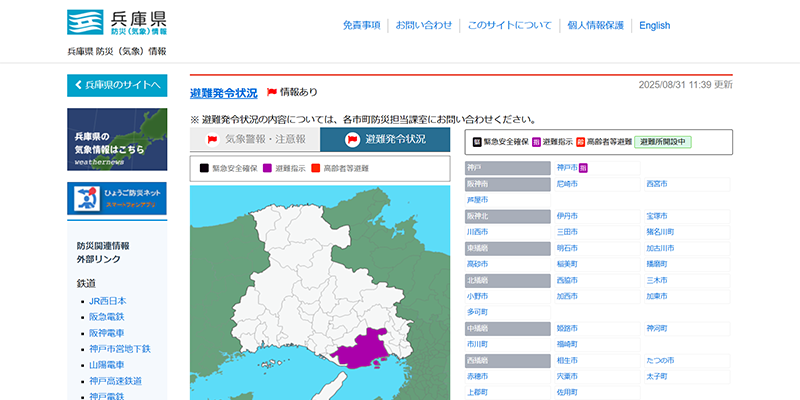Select 神戸市 in the city list
The height and width of the screenshot is (400, 800).
[x=567, y=168]
